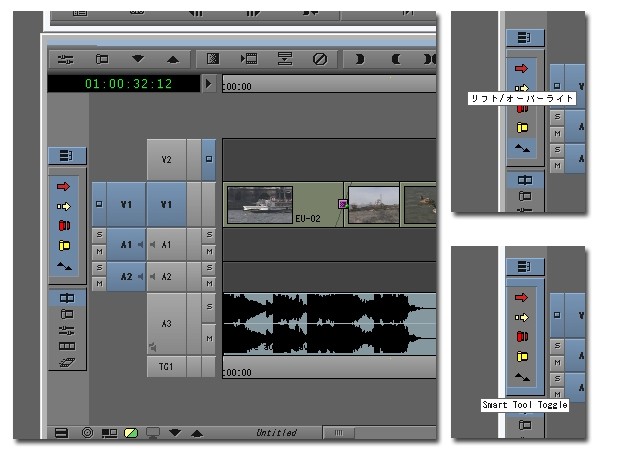Solo record track A2 with S button

[209, 268]
